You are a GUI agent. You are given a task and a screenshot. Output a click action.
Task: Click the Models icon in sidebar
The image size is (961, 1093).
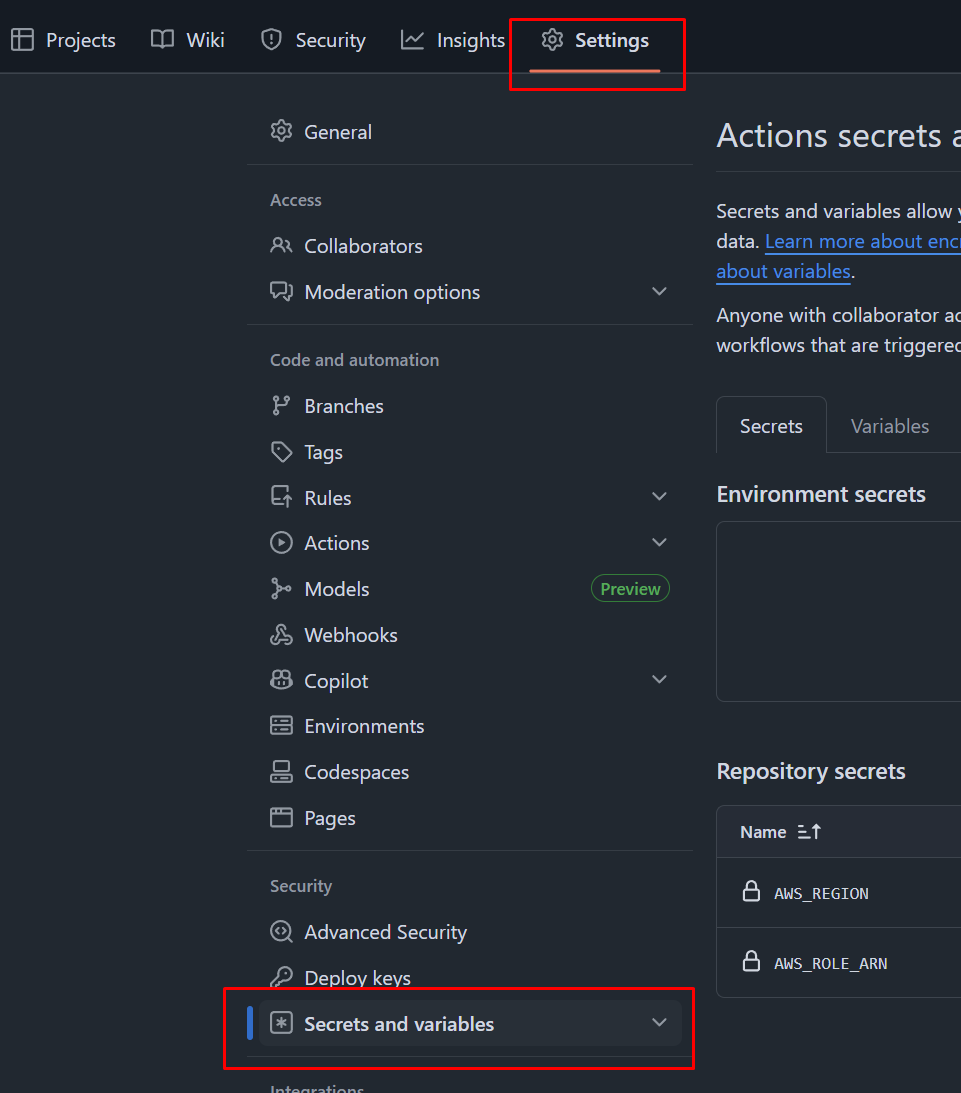[x=281, y=589]
